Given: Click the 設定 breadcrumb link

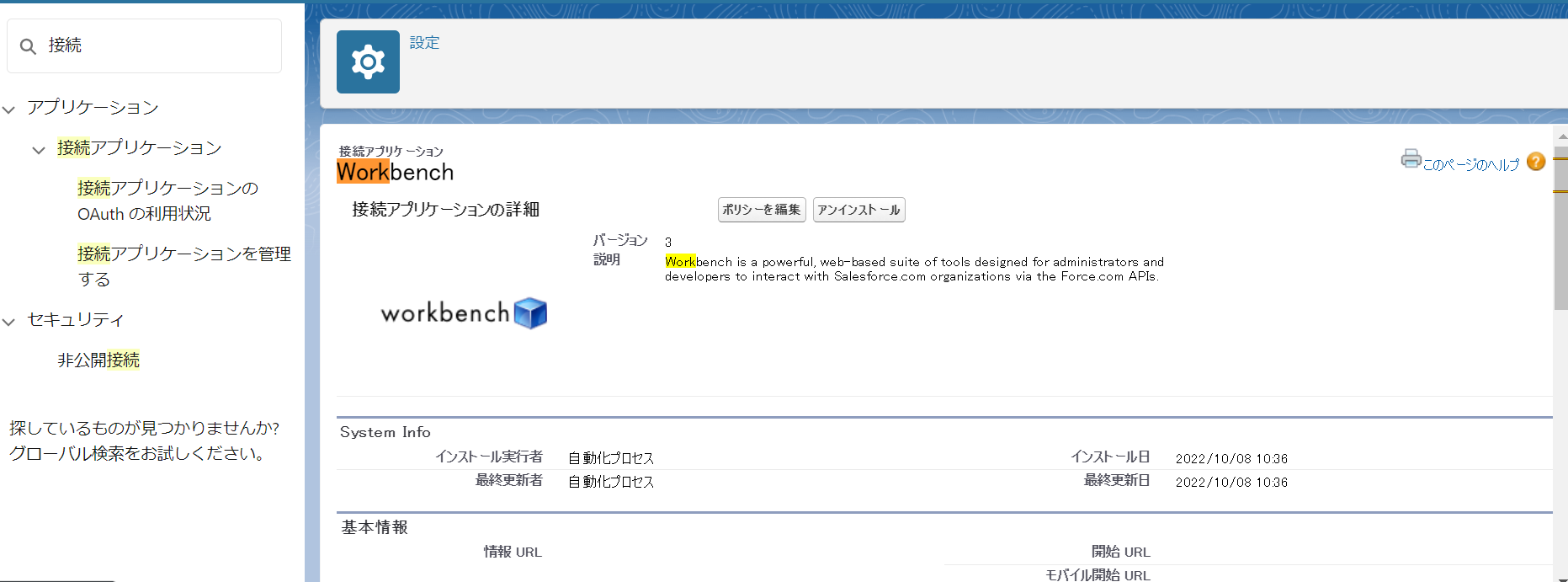Looking at the screenshot, I should click(424, 42).
